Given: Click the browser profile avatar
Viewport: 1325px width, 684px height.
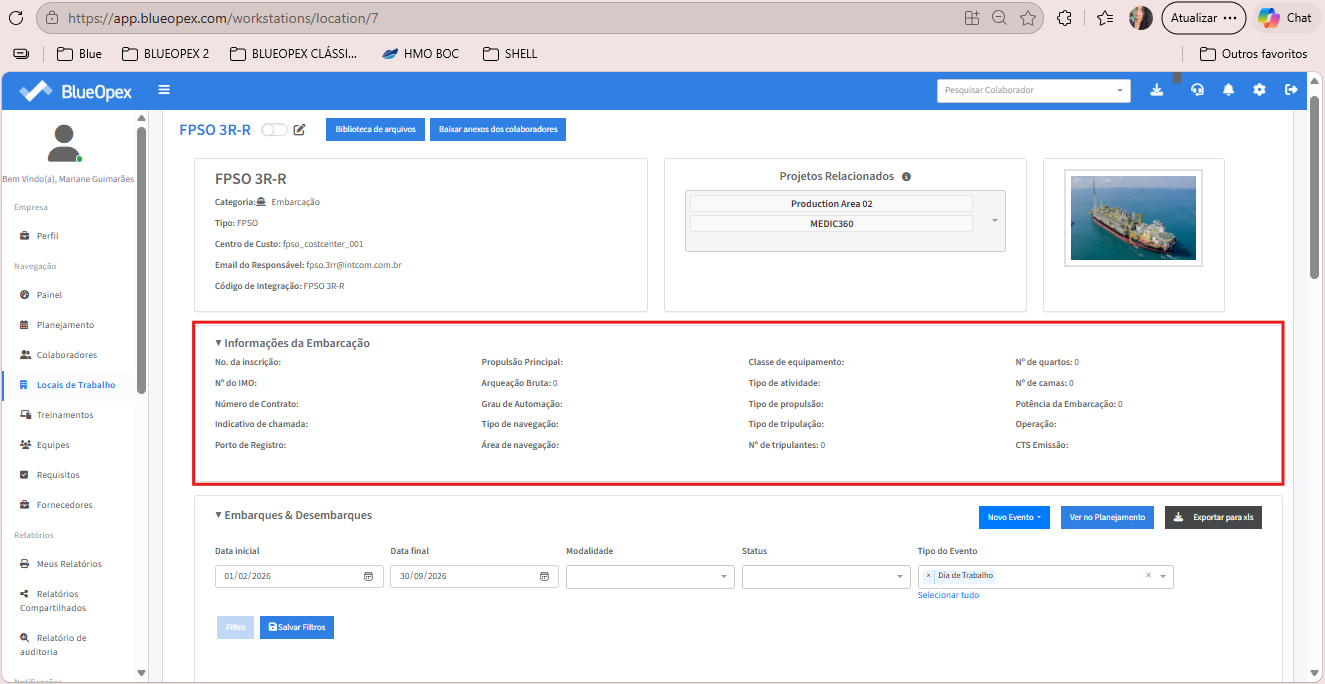Looking at the screenshot, I should [1140, 18].
